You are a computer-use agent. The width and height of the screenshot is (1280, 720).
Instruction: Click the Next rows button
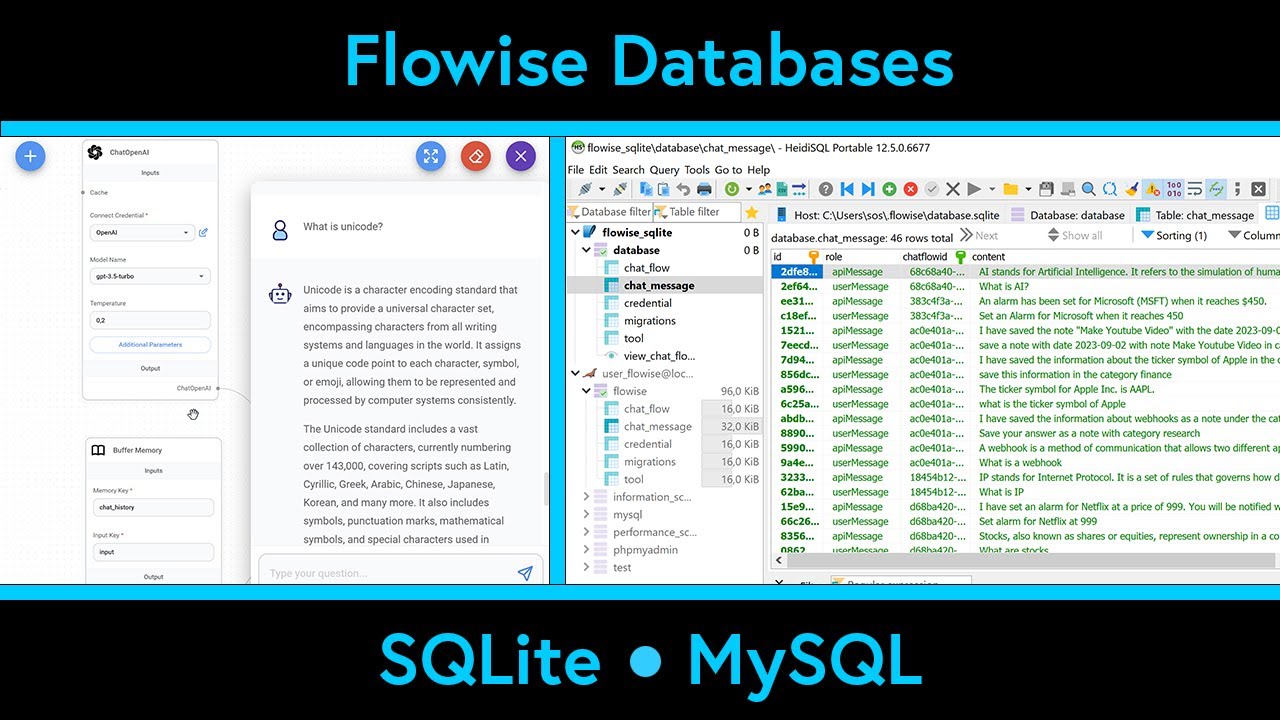pyautogui.click(x=979, y=235)
